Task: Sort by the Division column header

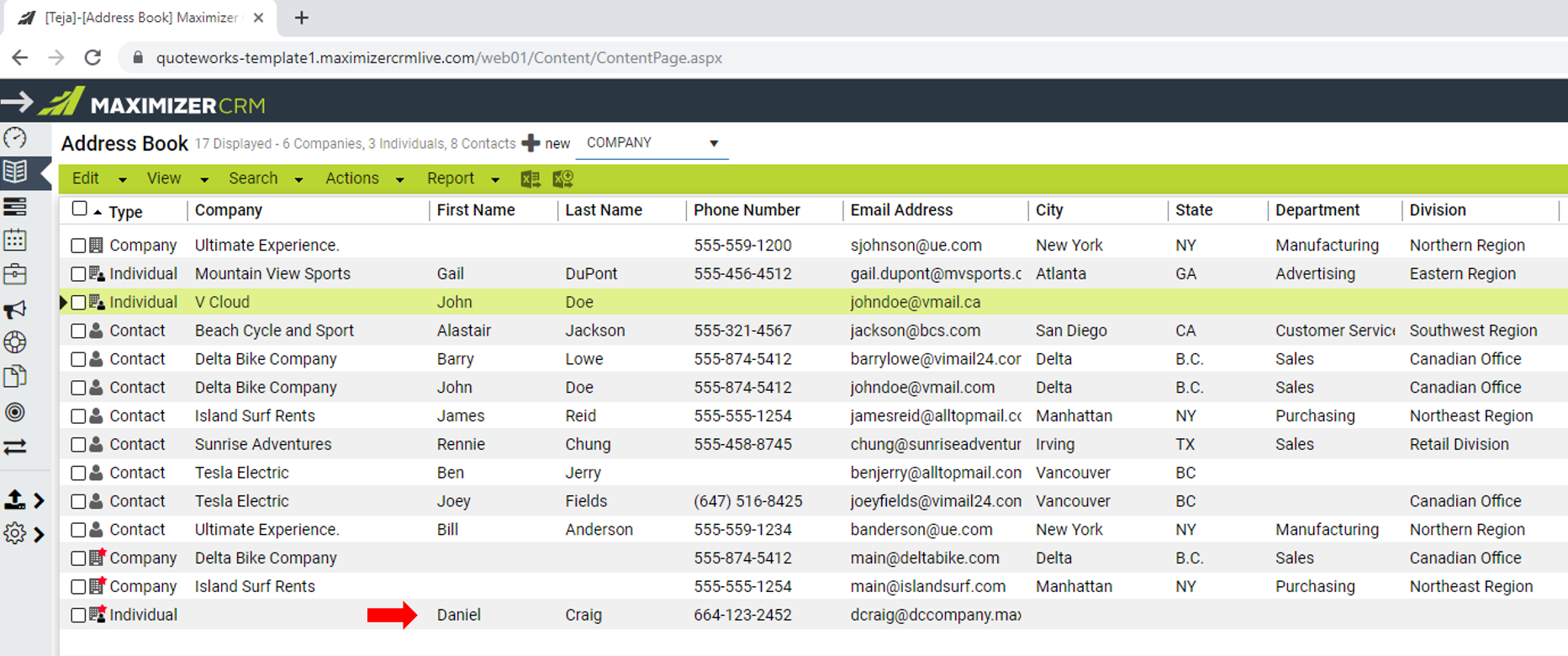Action: pos(1438,210)
